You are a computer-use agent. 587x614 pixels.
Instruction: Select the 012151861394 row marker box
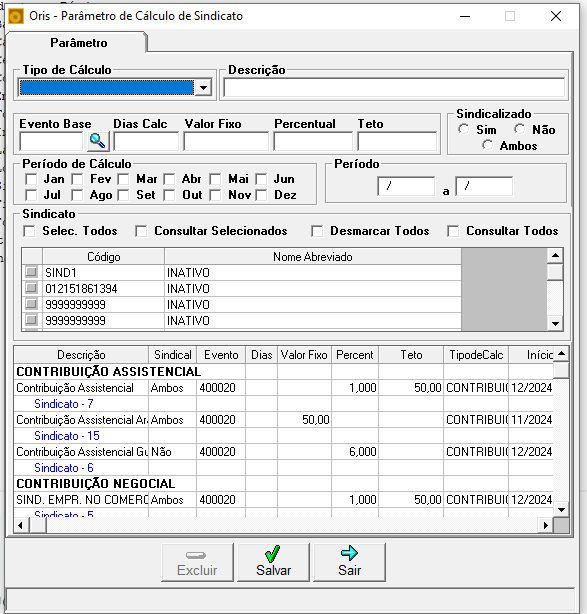coord(31,288)
